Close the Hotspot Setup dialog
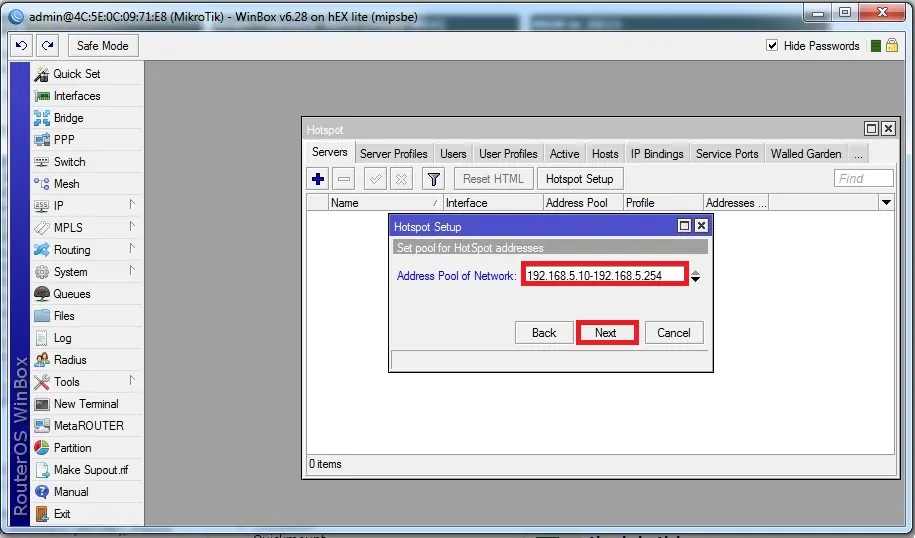The width and height of the screenshot is (915, 538). [x=701, y=226]
